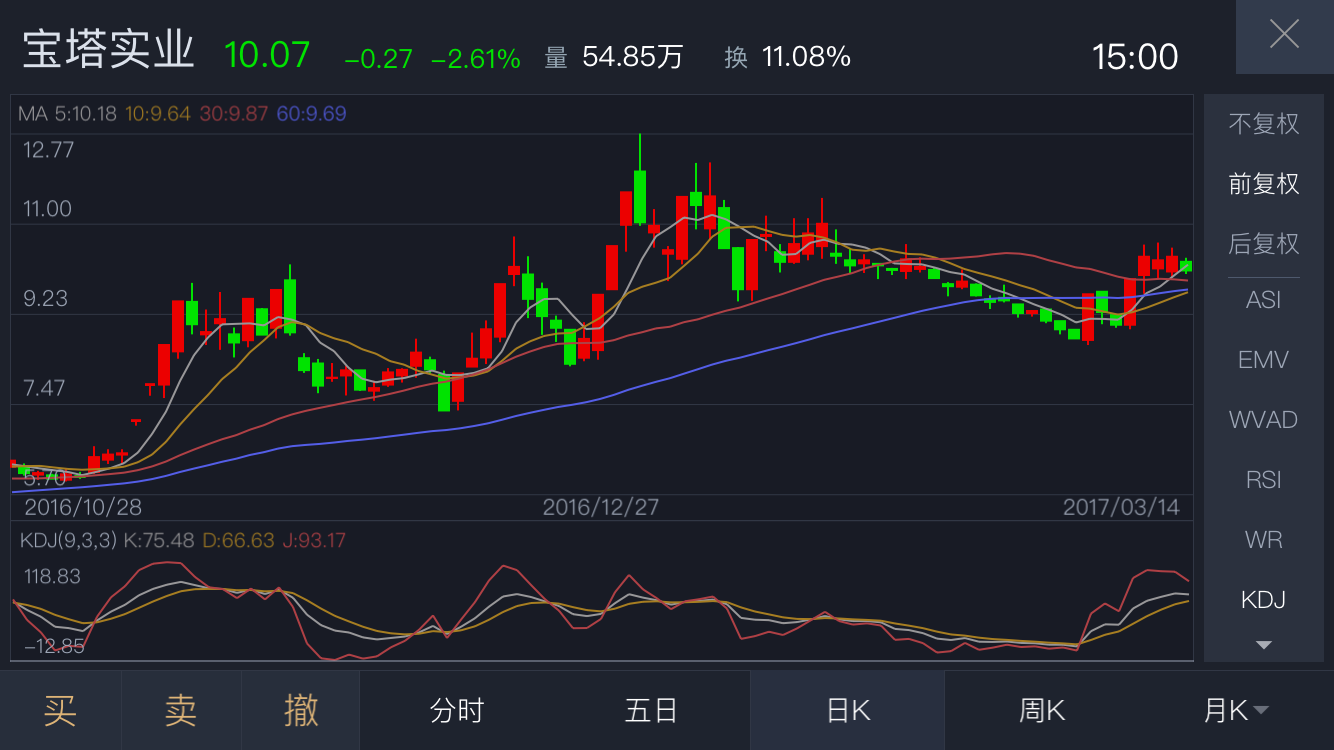This screenshot has height=750, width=1334.
Task: Click the MA 10:9.64 label
Action: (158, 114)
